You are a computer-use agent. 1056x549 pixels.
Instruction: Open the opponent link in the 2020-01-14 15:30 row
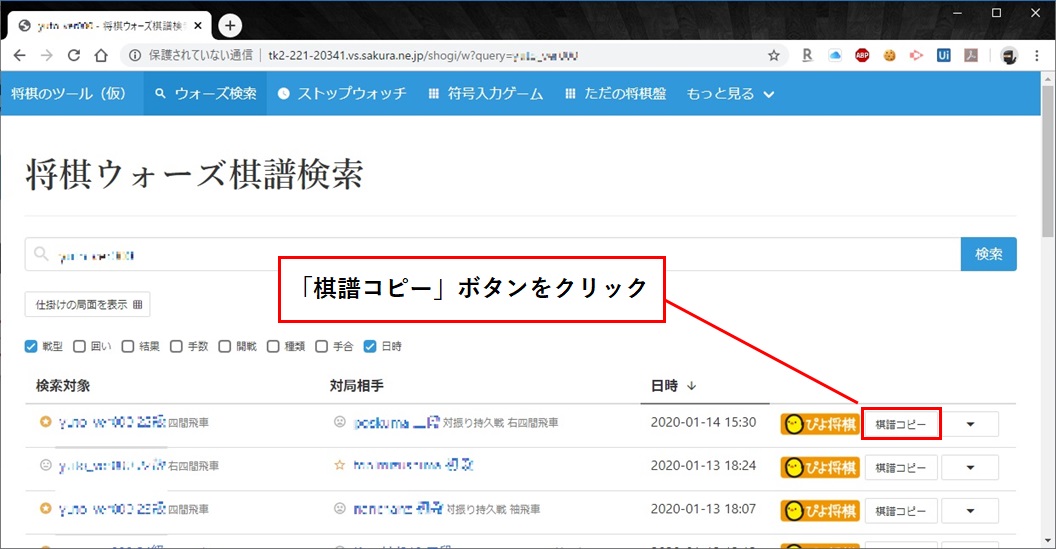coord(397,422)
